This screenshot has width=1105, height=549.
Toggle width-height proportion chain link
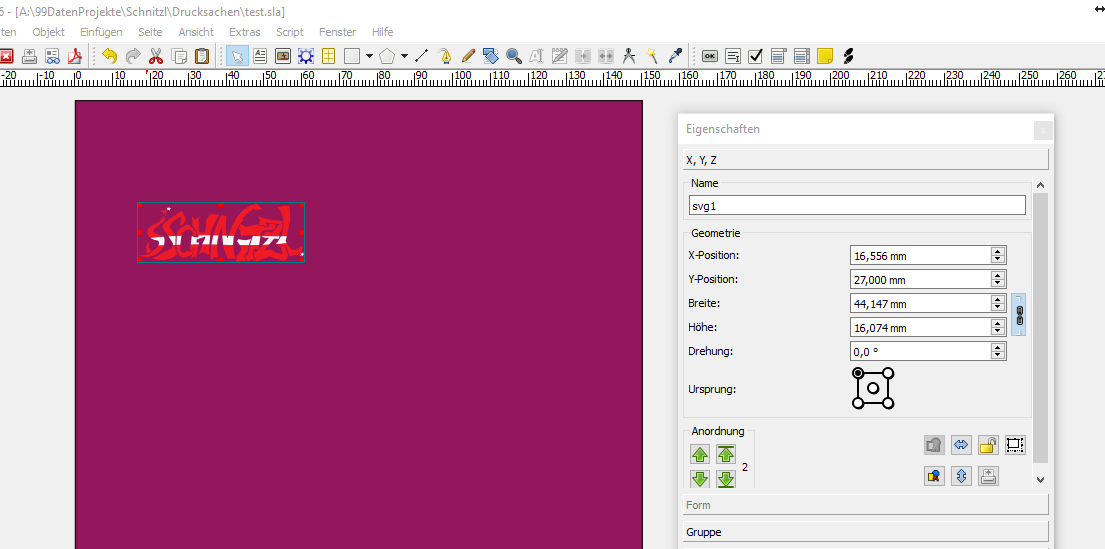pyautogui.click(x=1019, y=315)
